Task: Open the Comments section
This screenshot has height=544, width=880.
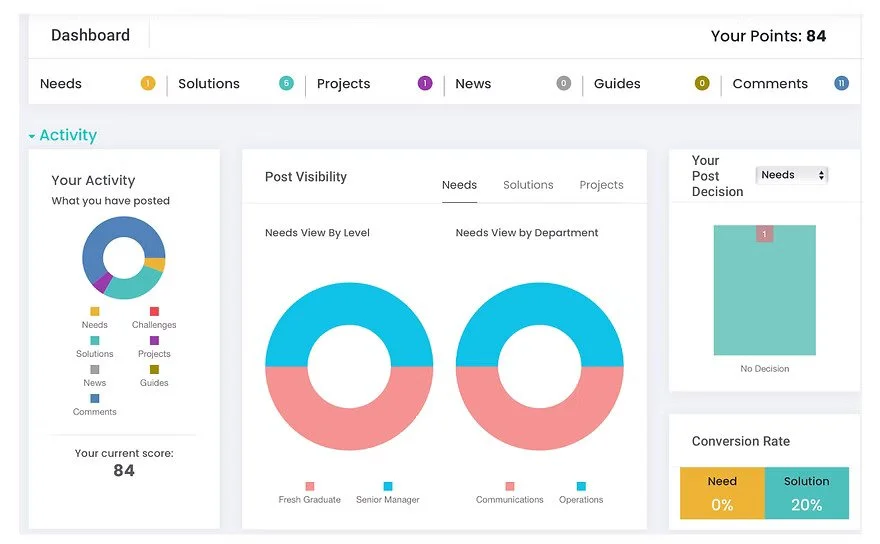Action: pyautogui.click(x=770, y=84)
